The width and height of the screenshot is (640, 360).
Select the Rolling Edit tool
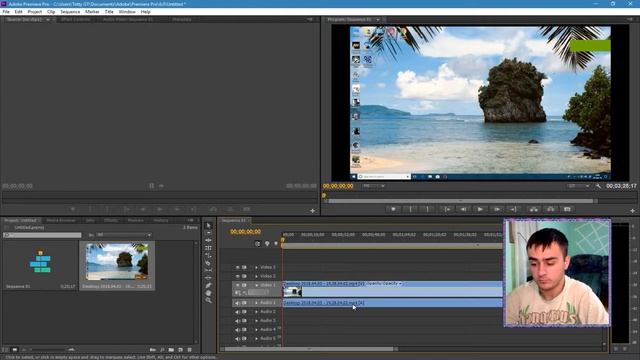208,248
